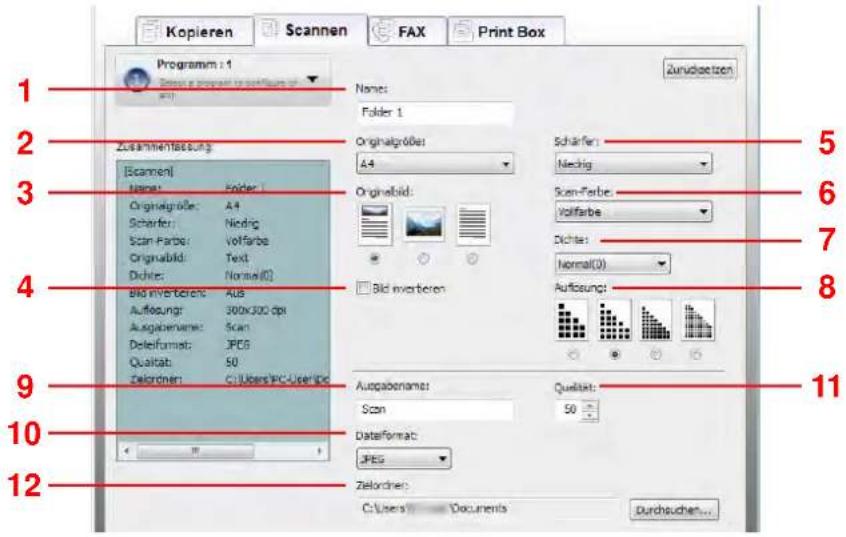Click the Zielordner row in the summary
The image size is (846, 537).
click(229, 379)
